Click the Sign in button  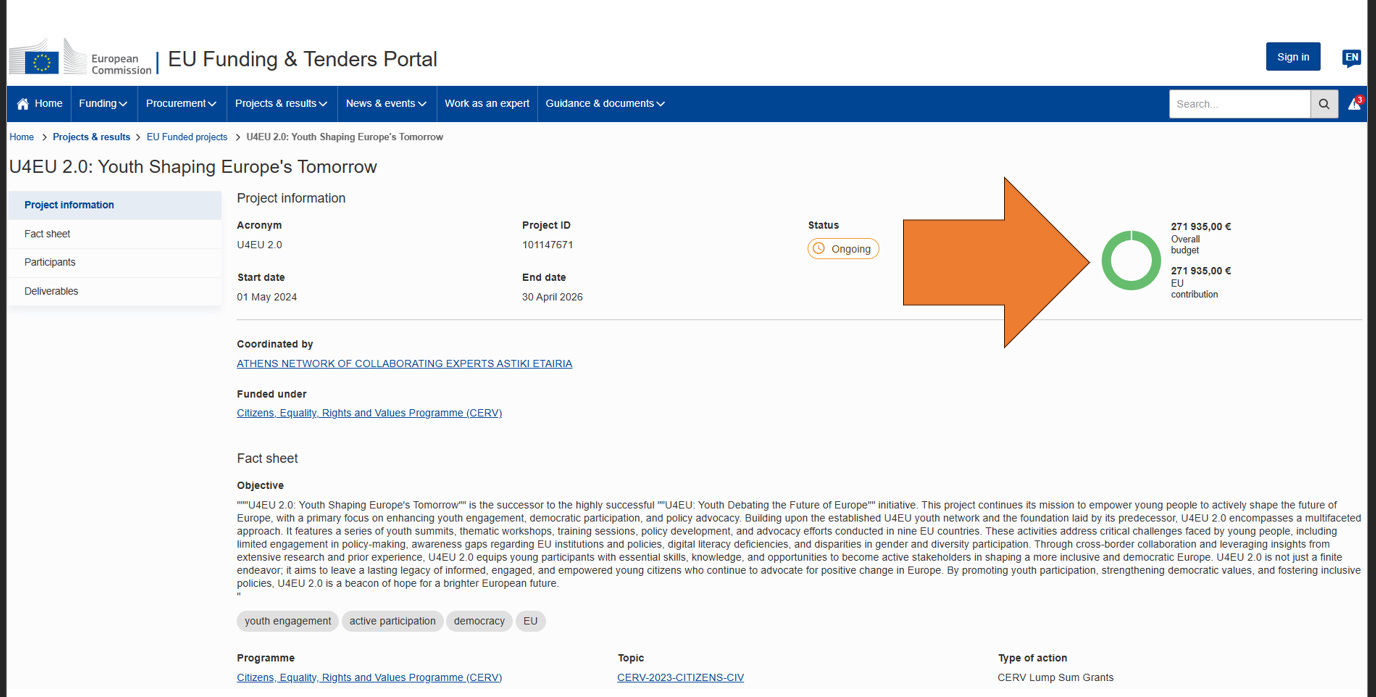(1293, 57)
